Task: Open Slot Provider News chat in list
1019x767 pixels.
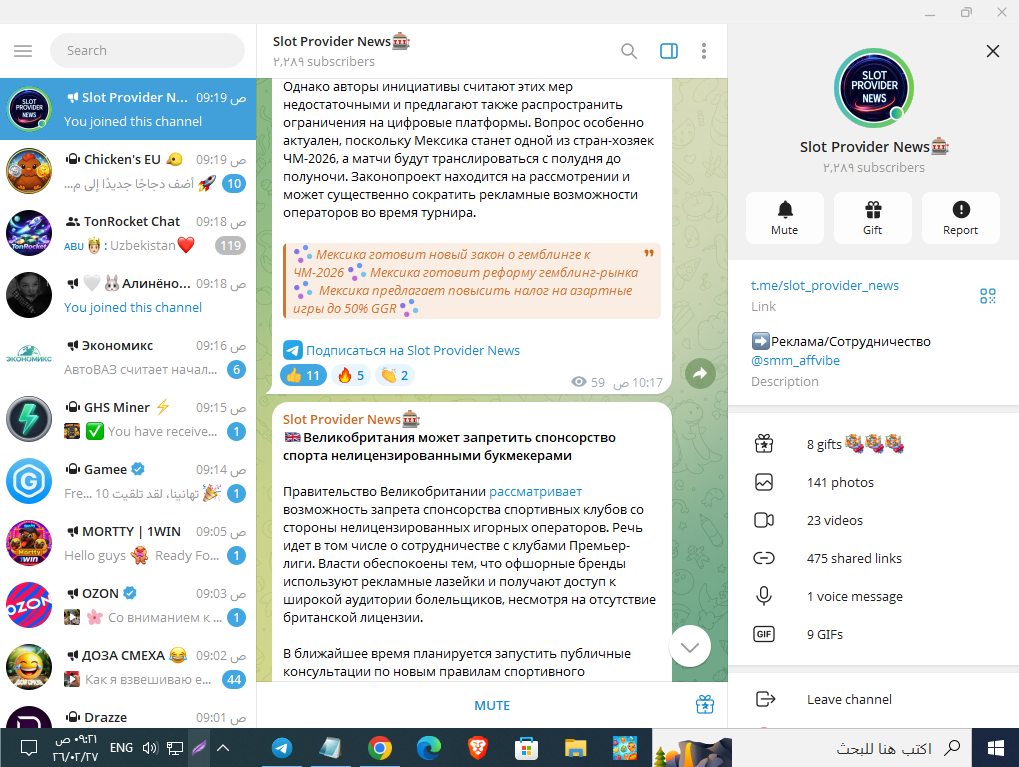Action: tap(128, 109)
